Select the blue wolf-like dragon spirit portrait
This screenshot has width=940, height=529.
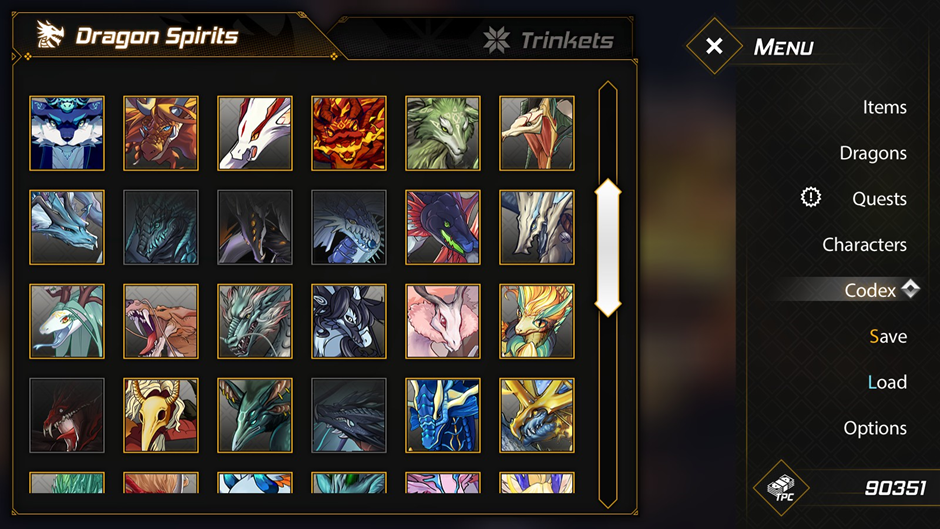[67, 133]
